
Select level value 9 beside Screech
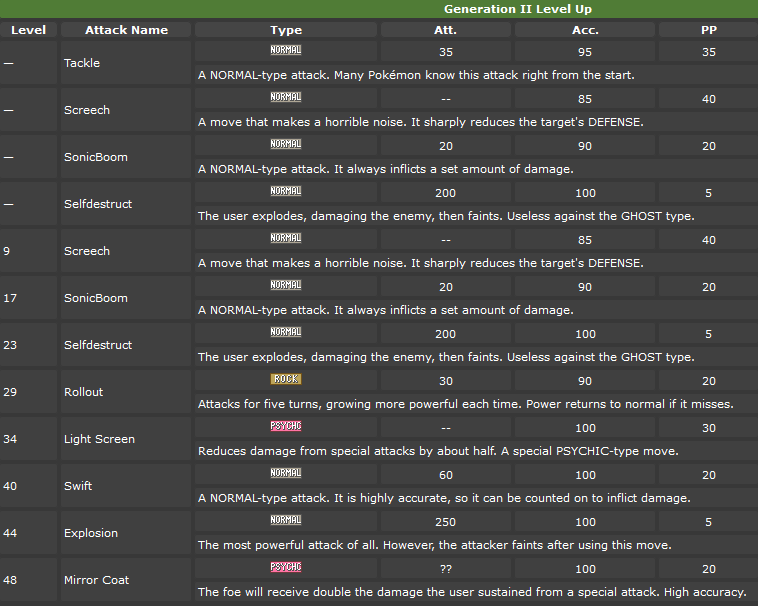[6, 251]
